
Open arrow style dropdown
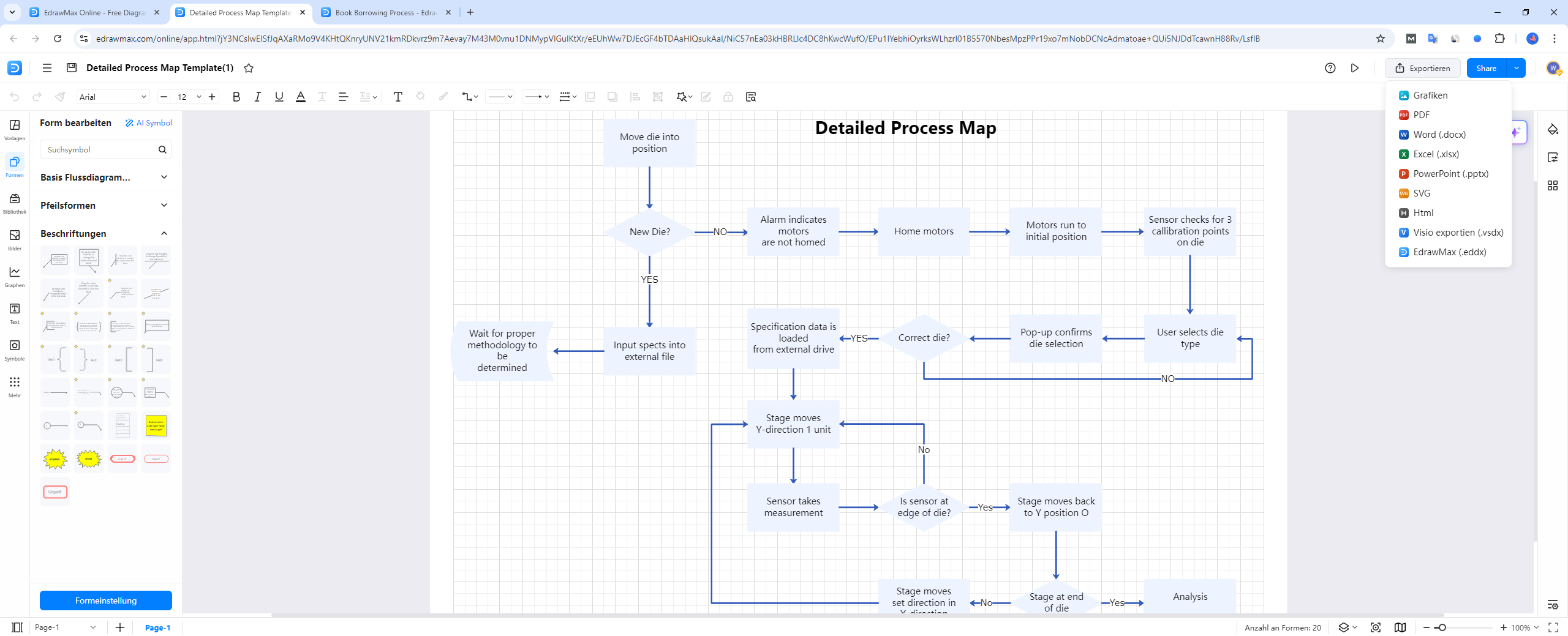(537, 97)
